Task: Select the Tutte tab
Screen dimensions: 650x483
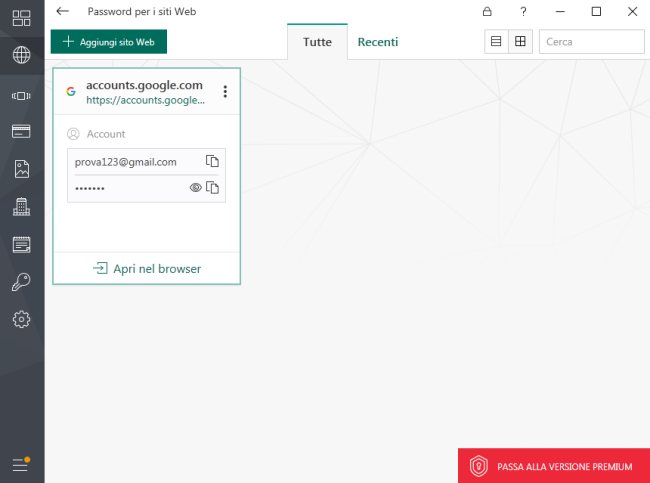Action: [x=317, y=42]
